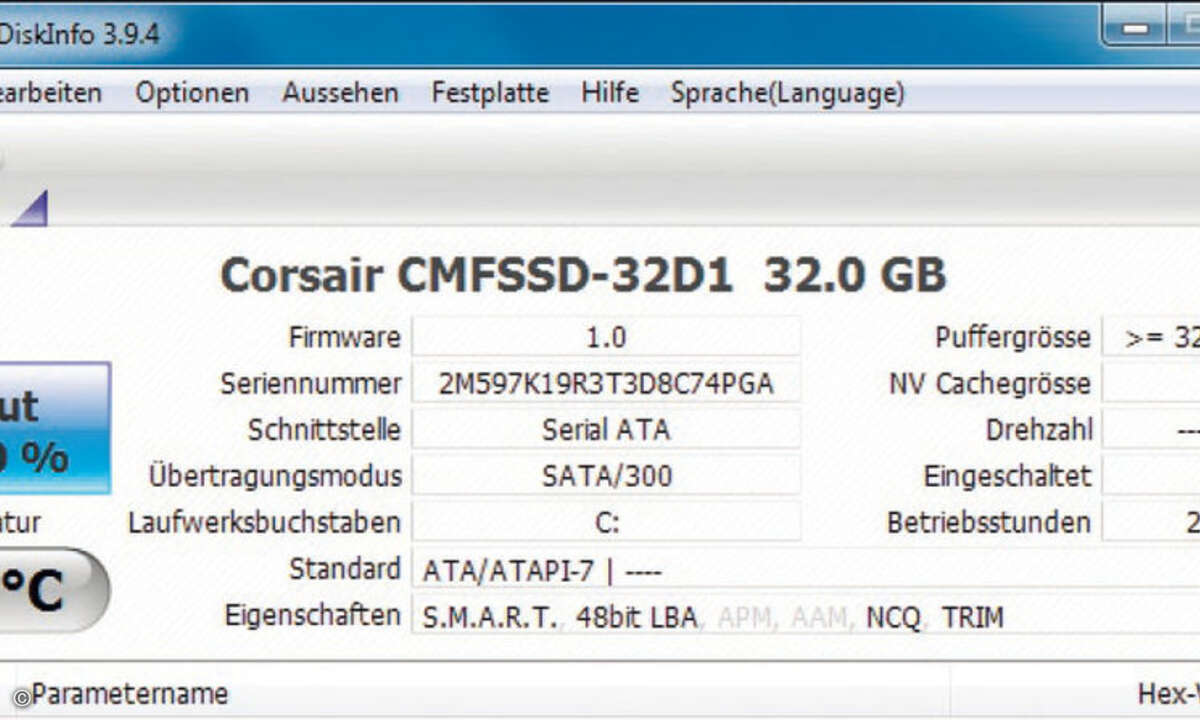Image resolution: width=1200 pixels, height=720 pixels.
Task: Open the Festplatte menu
Action: pyautogui.click(x=489, y=92)
